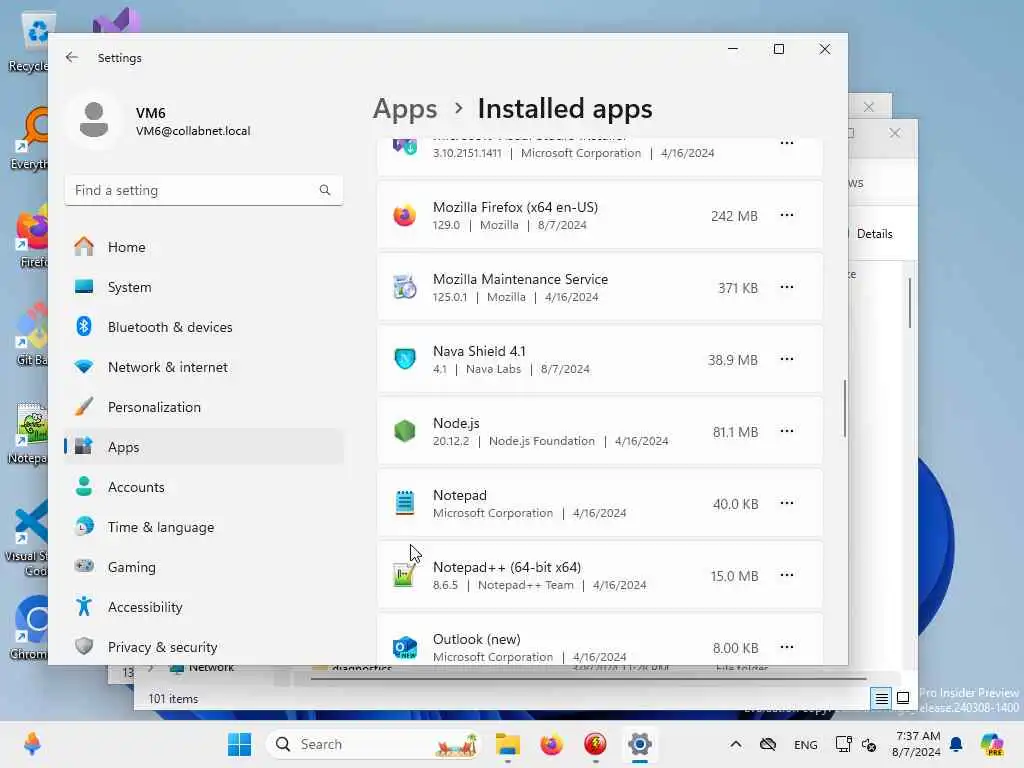Open more options for Mozilla Firefox
This screenshot has width=1024, height=768.
(787, 215)
